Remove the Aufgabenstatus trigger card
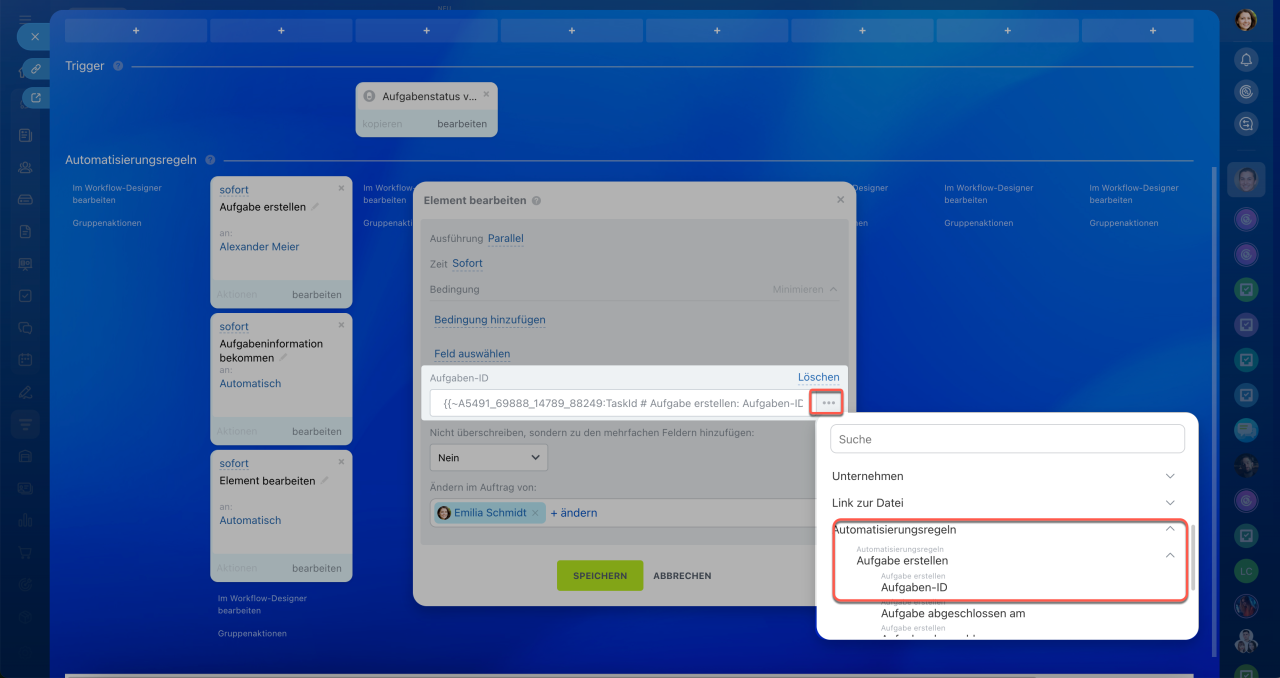Viewport: 1280px width, 678px height. [487, 94]
